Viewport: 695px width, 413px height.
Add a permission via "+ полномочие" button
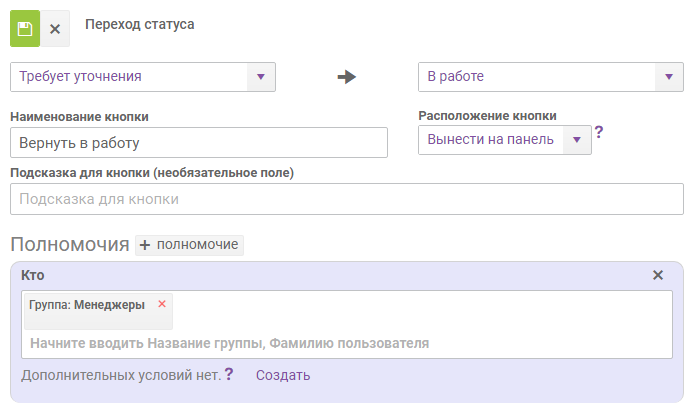click(189, 245)
